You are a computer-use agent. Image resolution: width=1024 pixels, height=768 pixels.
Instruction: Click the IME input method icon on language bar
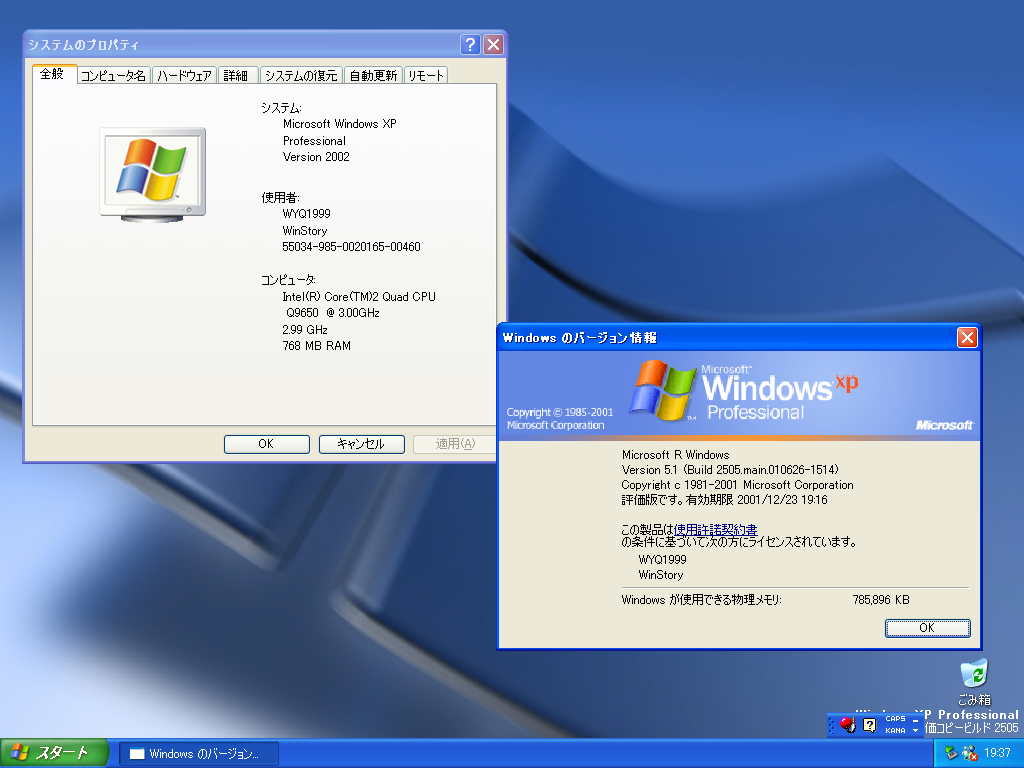pos(848,725)
